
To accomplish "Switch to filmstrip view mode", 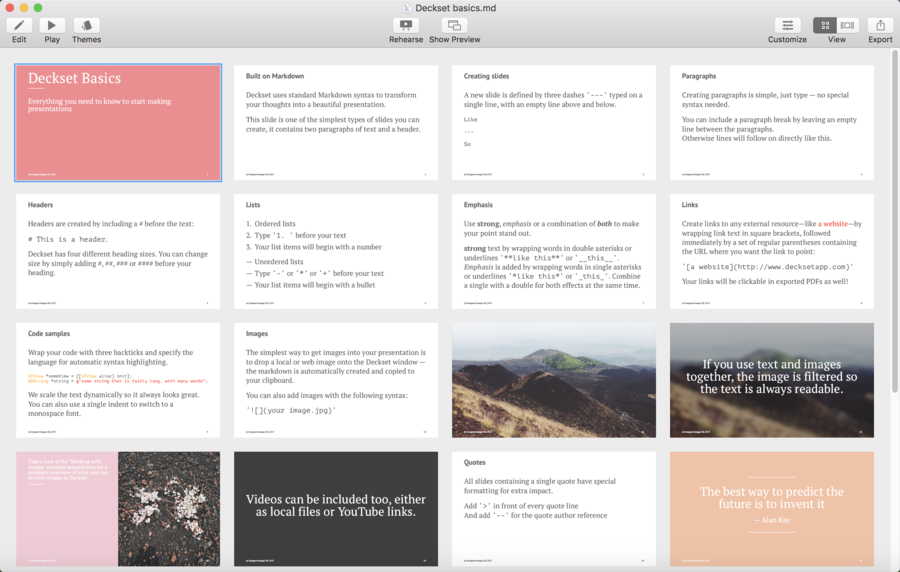I will [847, 25].
